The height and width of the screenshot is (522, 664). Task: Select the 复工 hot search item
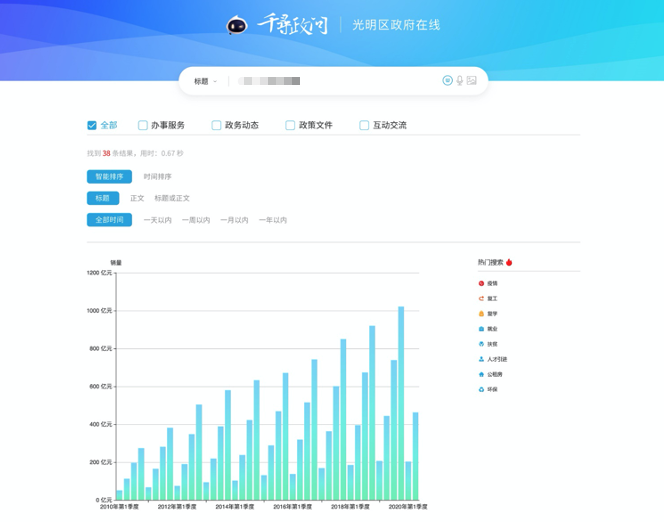pyautogui.click(x=491, y=298)
